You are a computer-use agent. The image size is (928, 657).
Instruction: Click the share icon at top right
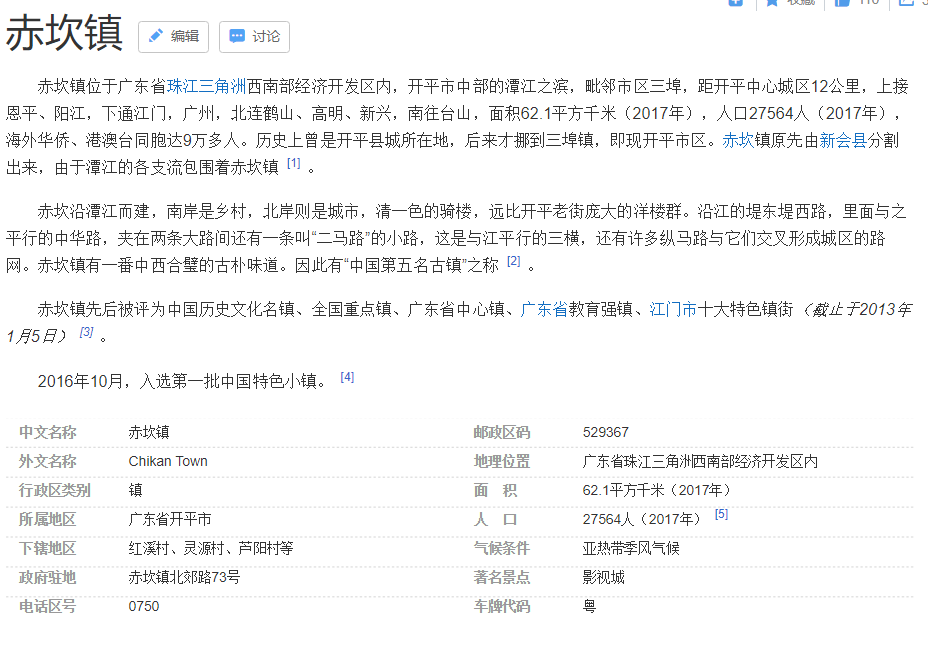point(907,3)
